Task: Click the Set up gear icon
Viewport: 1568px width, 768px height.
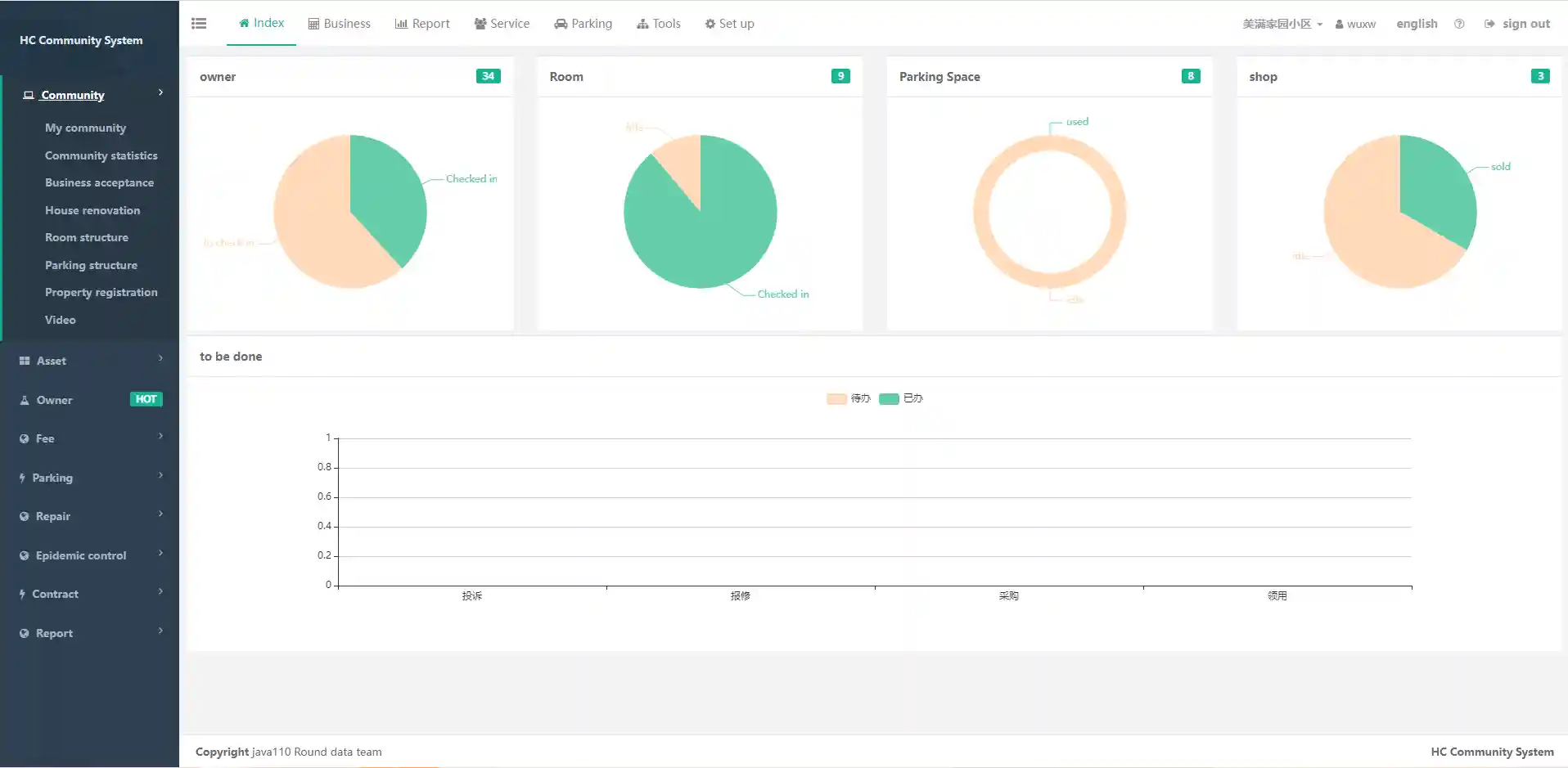Action: [710, 24]
